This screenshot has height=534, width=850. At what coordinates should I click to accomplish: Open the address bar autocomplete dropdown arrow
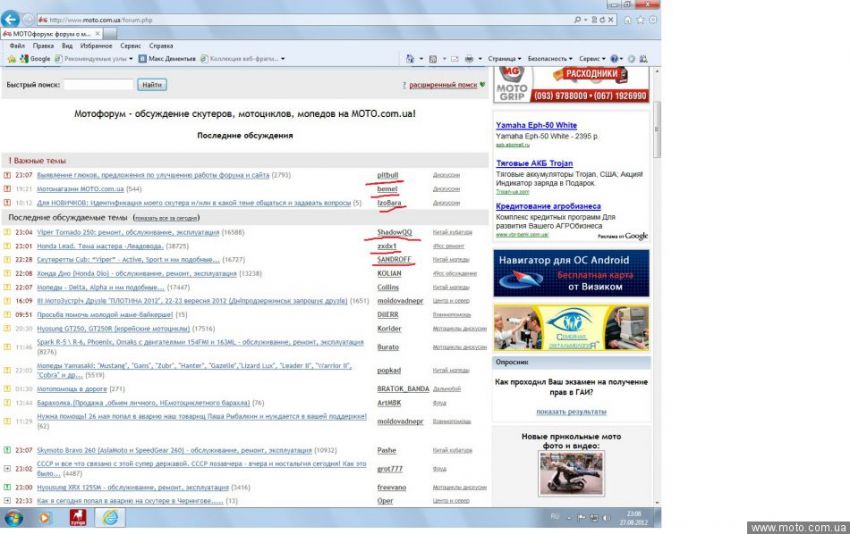pos(585,20)
